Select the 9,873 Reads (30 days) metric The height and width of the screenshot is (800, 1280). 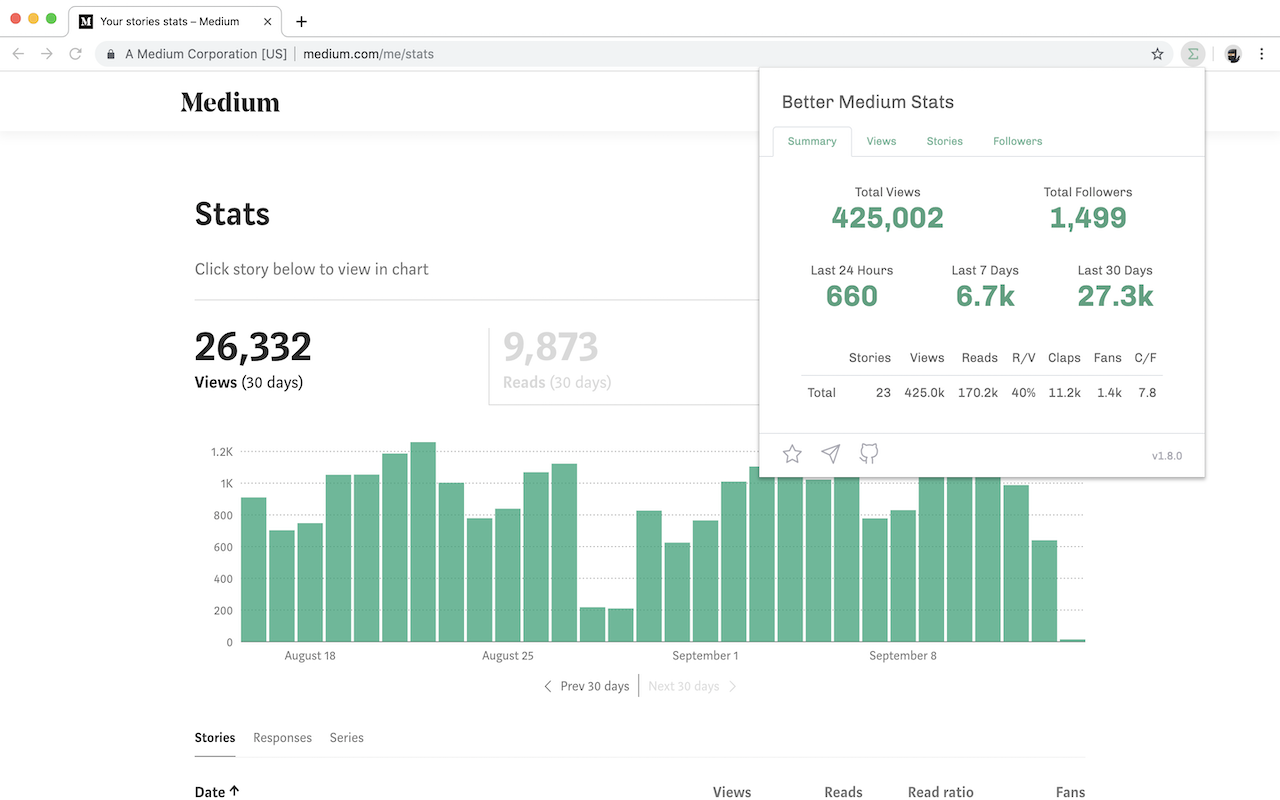(x=556, y=360)
